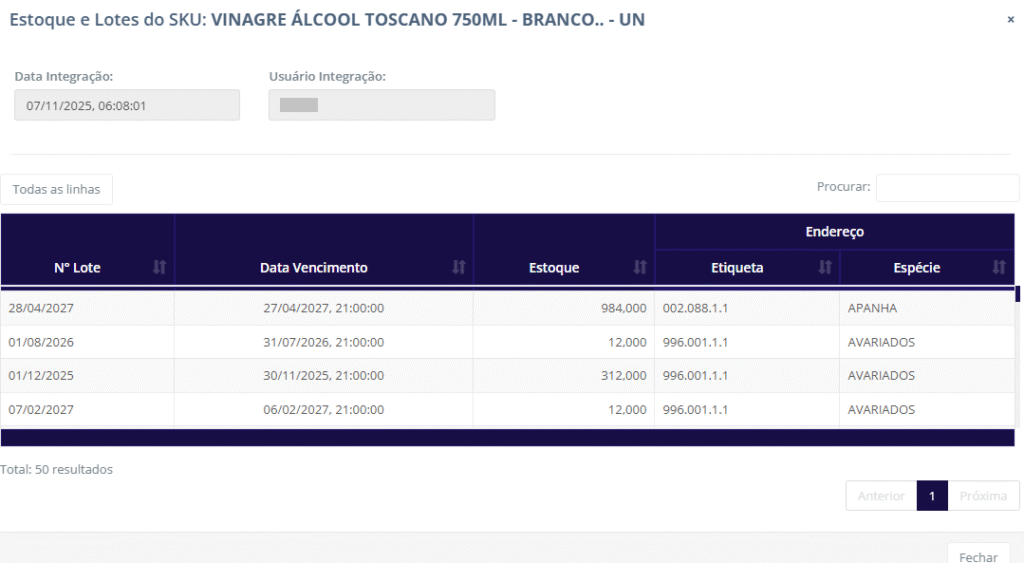Focus the Procurar search field
The width and height of the screenshot is (1024, 563).
tap(947, 187)
